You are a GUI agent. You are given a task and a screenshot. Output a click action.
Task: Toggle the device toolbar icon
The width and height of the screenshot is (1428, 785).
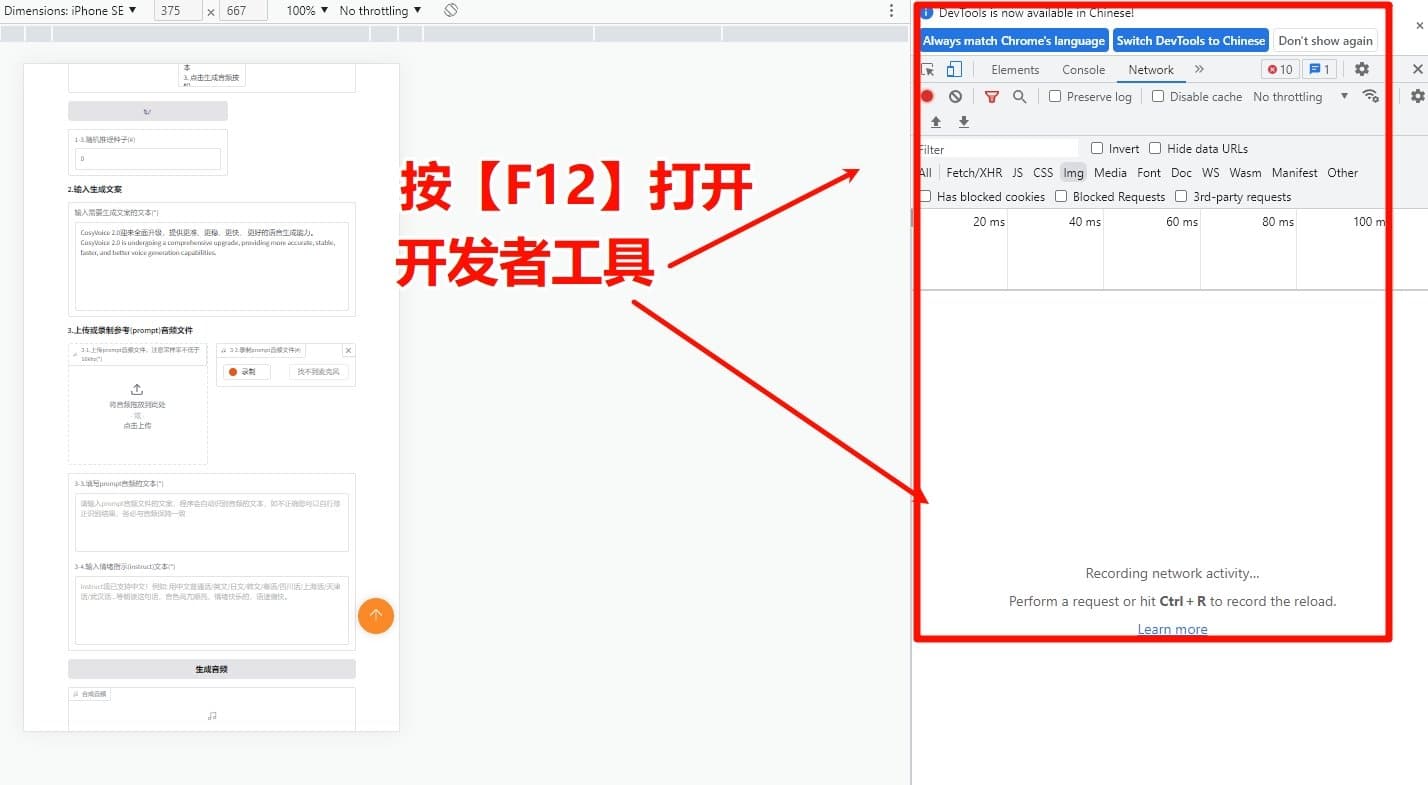(954, 69)
